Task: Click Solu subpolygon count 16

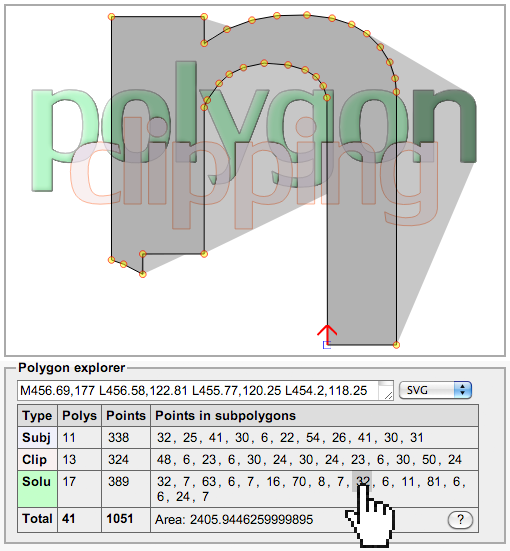Action: 273,481
